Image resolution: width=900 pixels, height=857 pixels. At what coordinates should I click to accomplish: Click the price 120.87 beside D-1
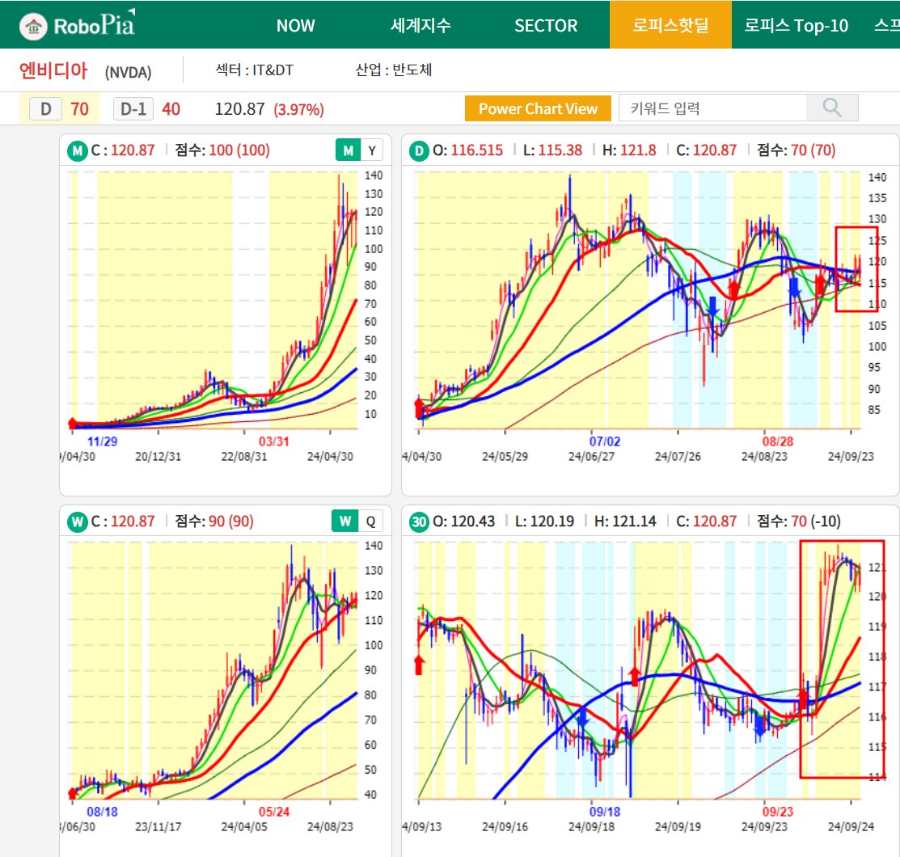coord(239,109)
